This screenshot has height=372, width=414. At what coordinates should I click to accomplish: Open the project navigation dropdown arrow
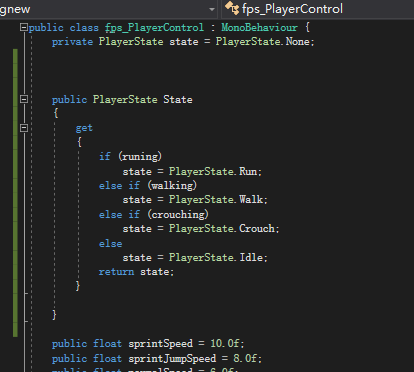212,9
